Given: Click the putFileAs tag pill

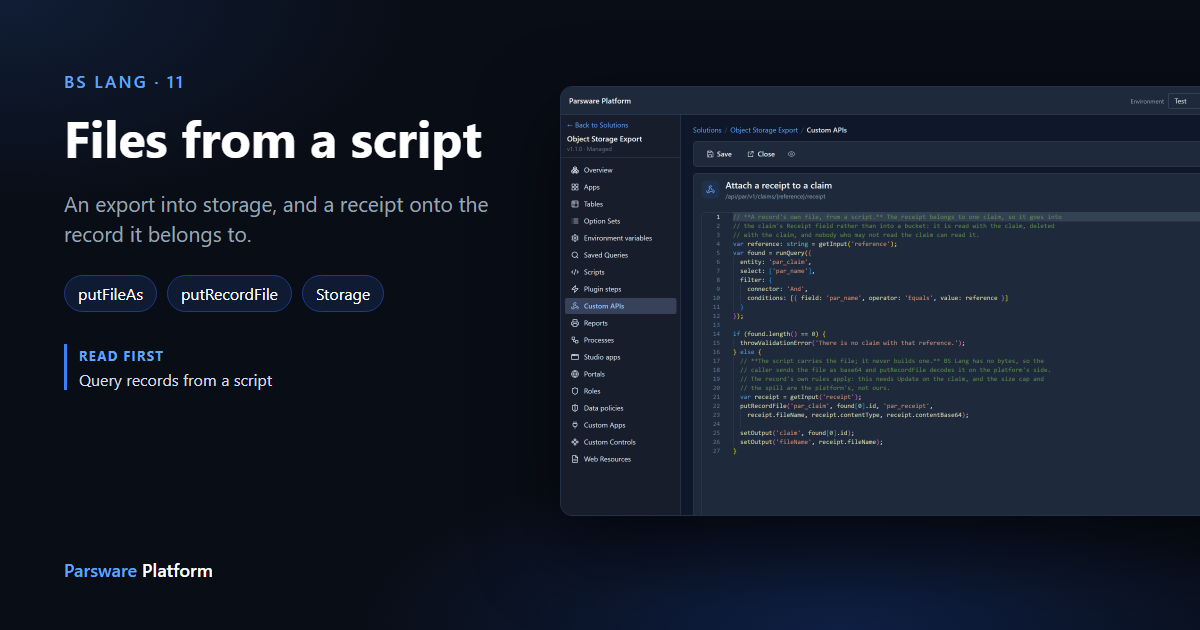Looking at the screenshot, I should 110,294.
